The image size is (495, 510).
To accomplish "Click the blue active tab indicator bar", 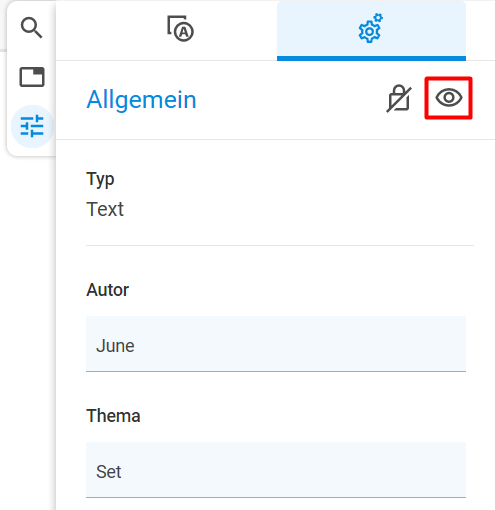I will [371, 59].
